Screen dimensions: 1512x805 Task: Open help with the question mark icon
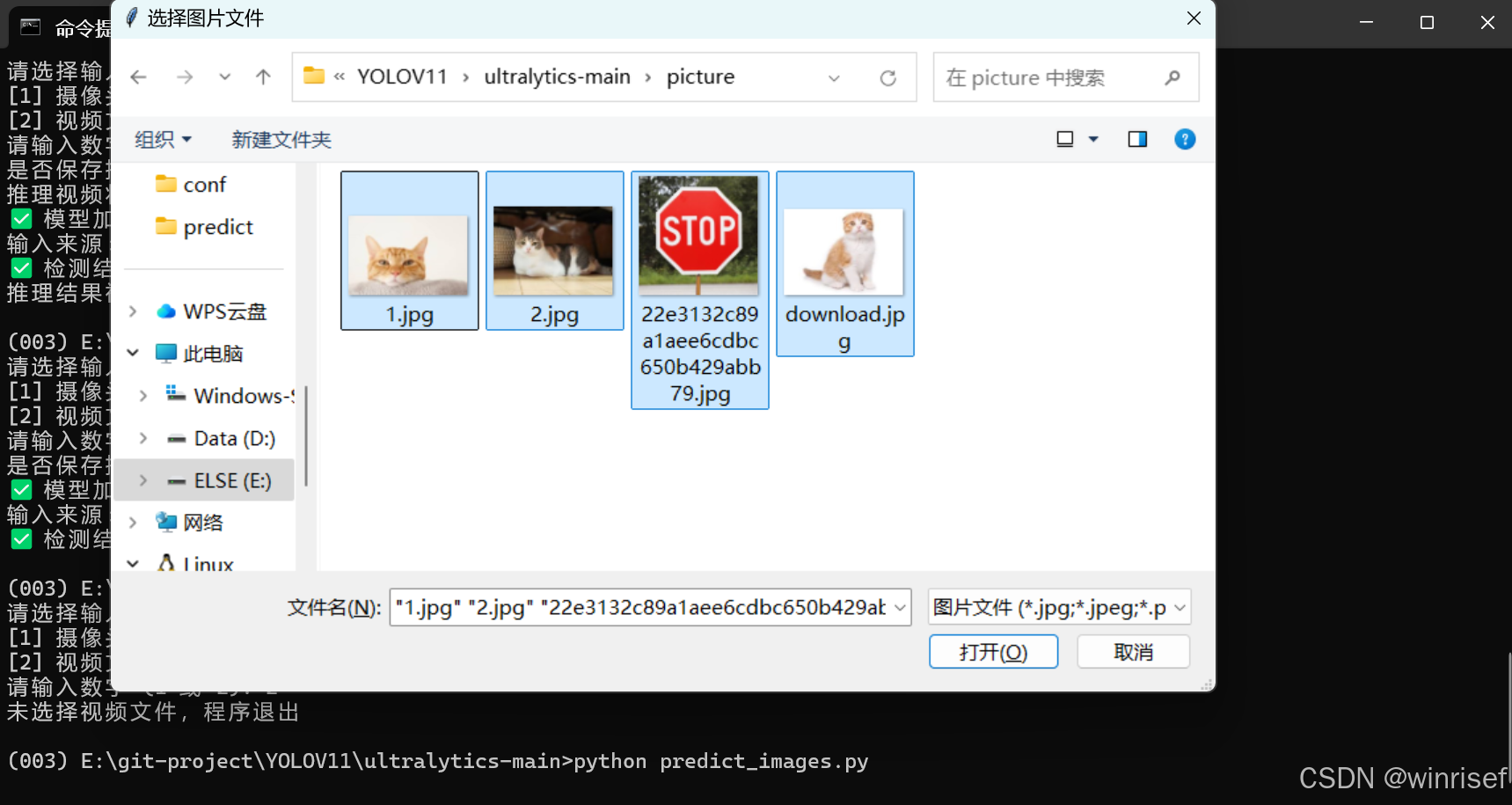click(1185, 139)
